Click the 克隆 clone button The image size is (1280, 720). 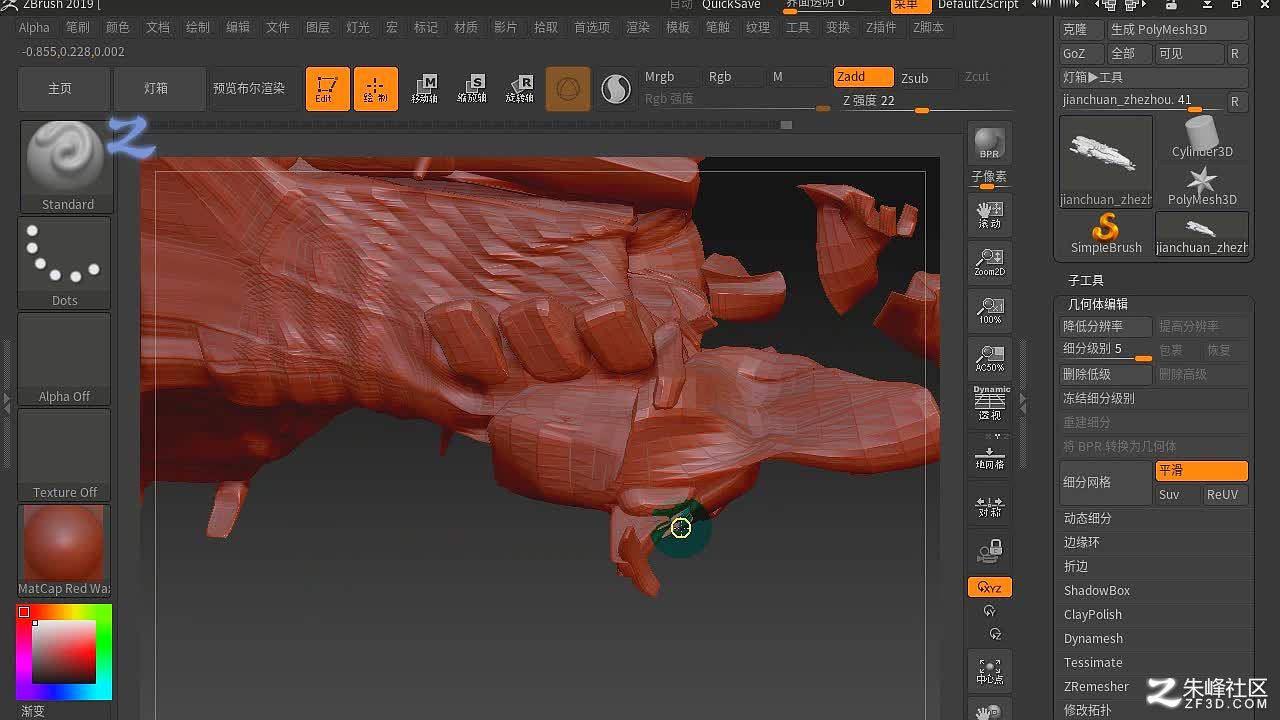(x=1081, y=30)
